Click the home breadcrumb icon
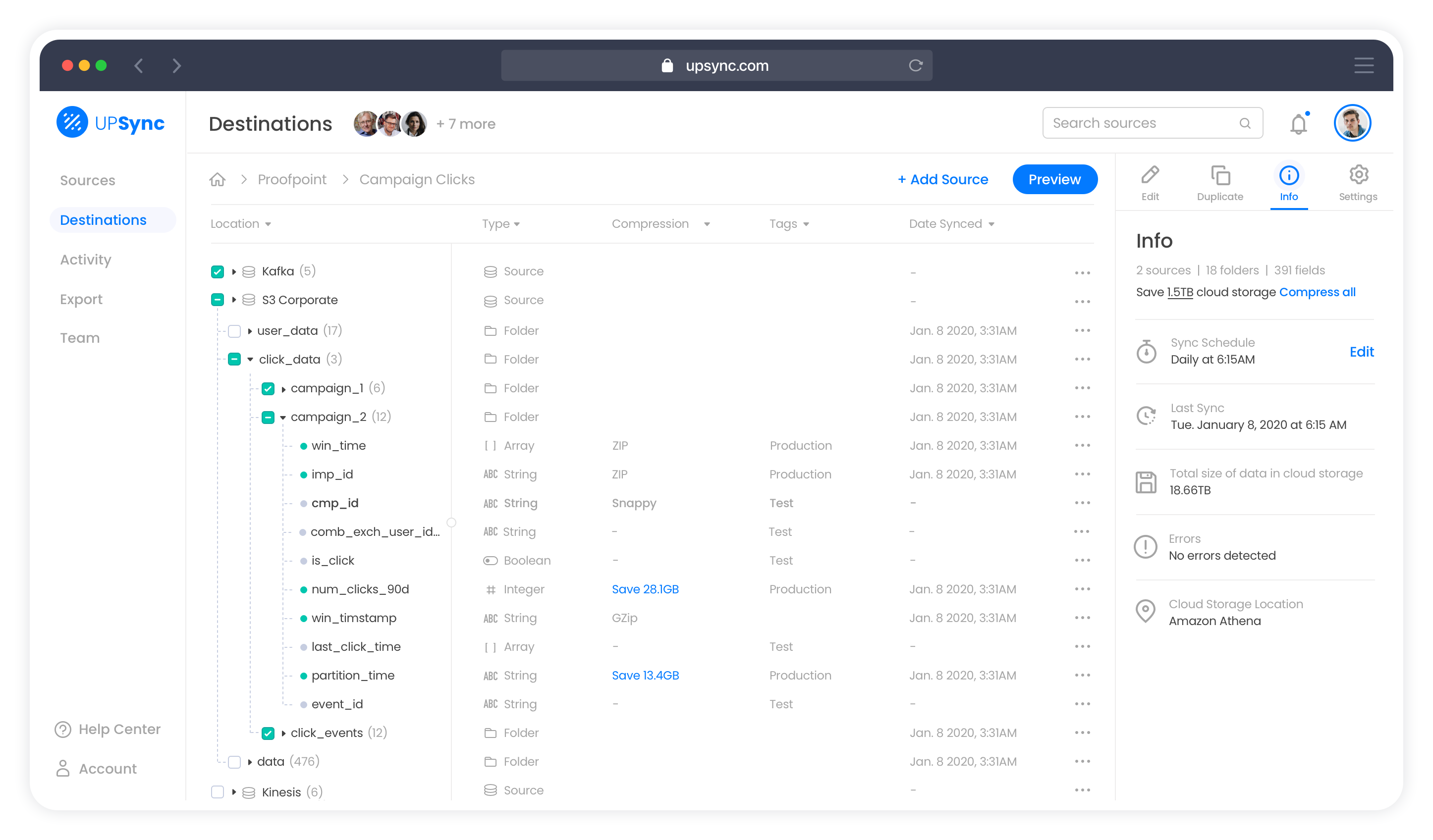This screenshot has width=1433, height=840. [217, 180]
